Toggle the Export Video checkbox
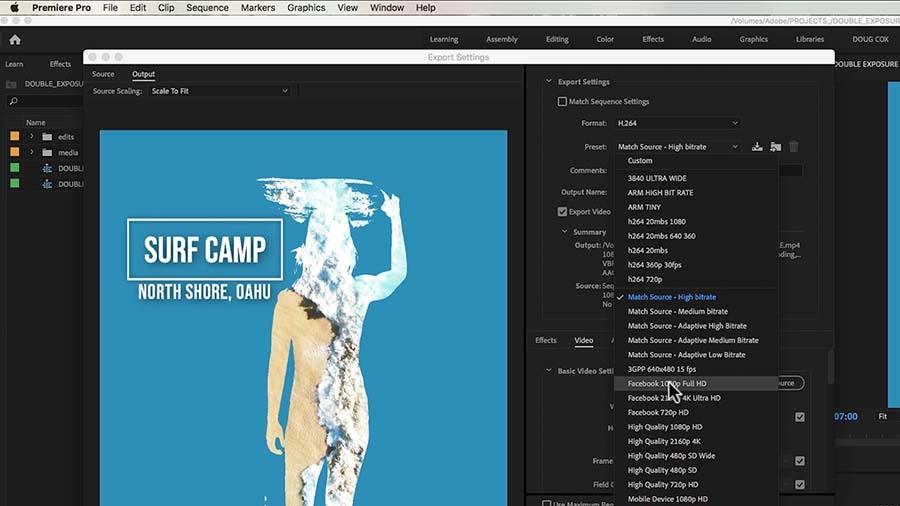This screenshot has height=506, width=900. pos(562,212)
